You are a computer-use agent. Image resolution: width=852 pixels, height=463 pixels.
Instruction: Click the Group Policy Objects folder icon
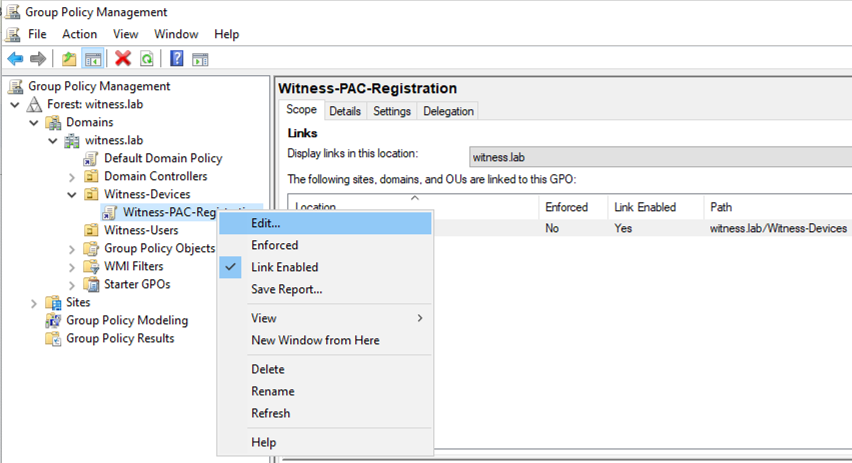(91, 248)
